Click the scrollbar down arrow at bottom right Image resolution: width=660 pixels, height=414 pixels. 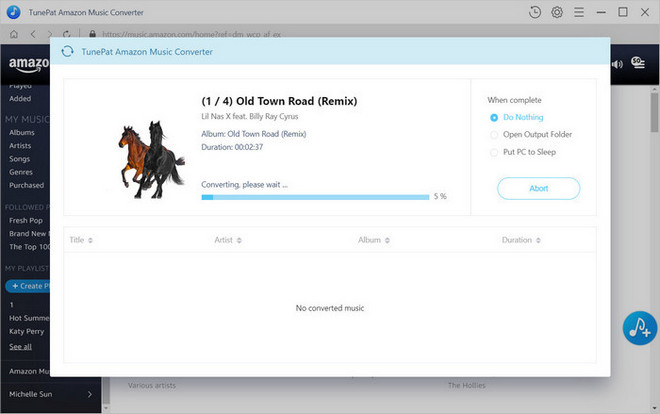(655, 408)
